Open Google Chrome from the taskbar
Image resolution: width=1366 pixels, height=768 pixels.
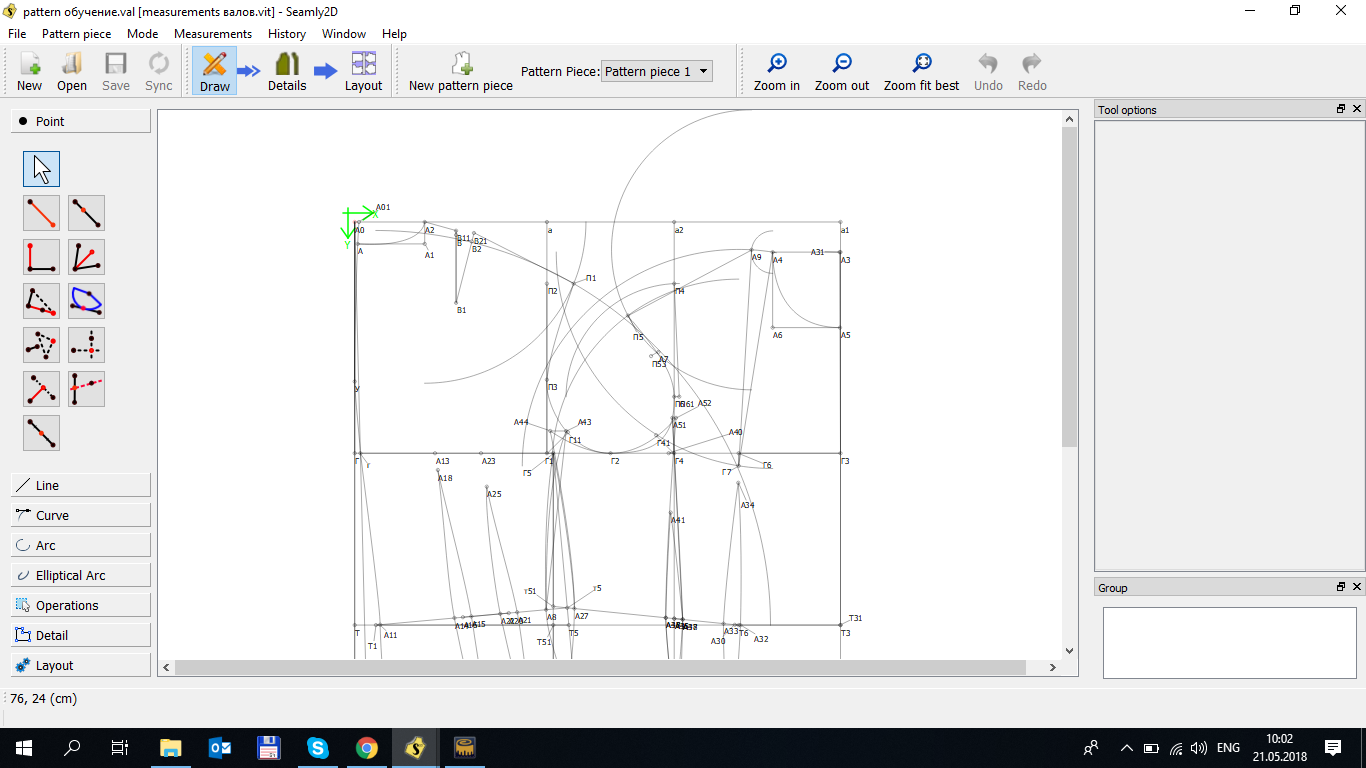[x=367, y=748]
